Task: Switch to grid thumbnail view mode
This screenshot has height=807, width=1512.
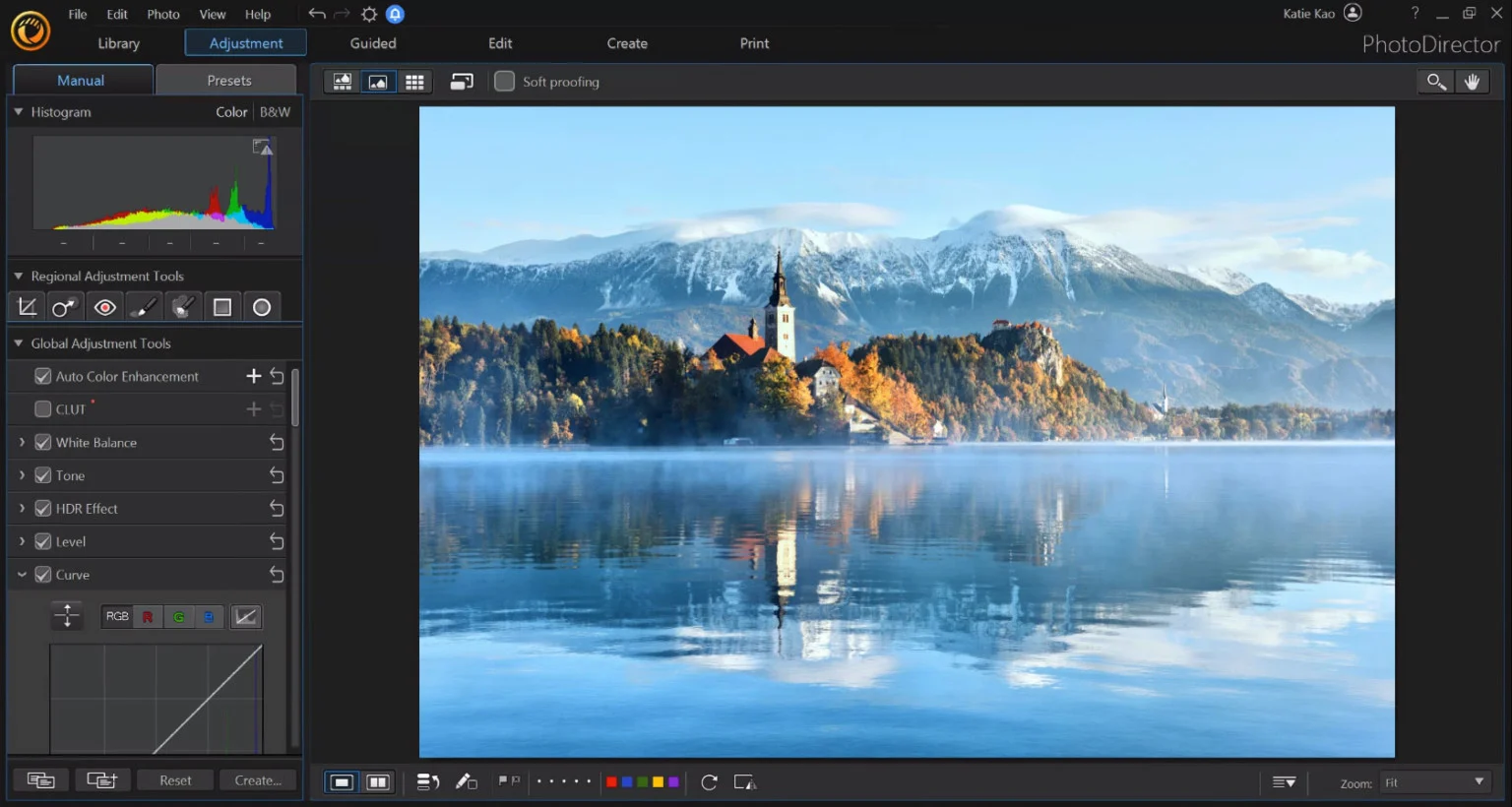Action: [x=414, y=82]
